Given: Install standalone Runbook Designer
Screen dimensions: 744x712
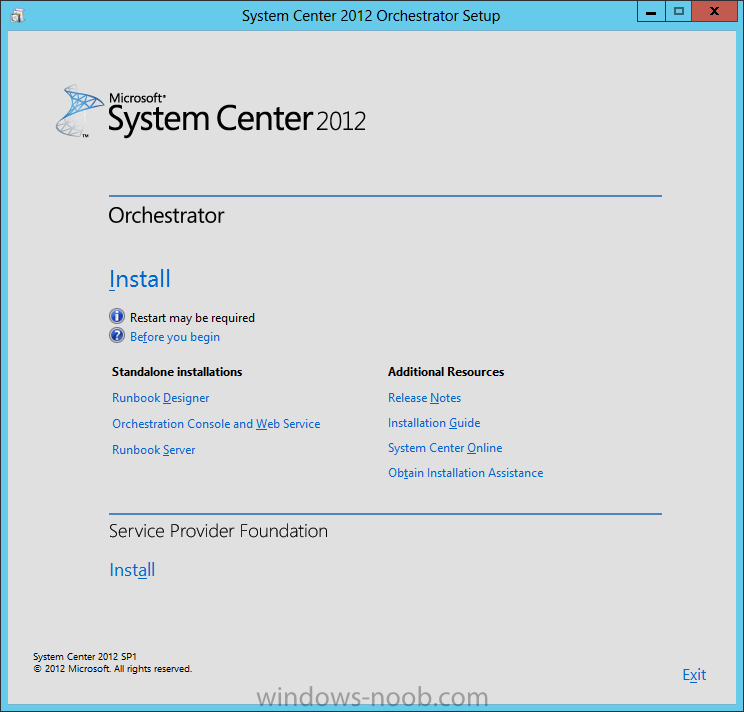Looking at the screenshot, I should pos(160,398).
